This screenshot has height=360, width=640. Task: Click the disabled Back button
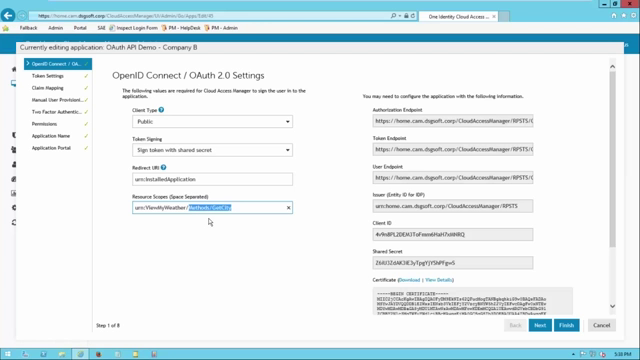pos(515,325)
